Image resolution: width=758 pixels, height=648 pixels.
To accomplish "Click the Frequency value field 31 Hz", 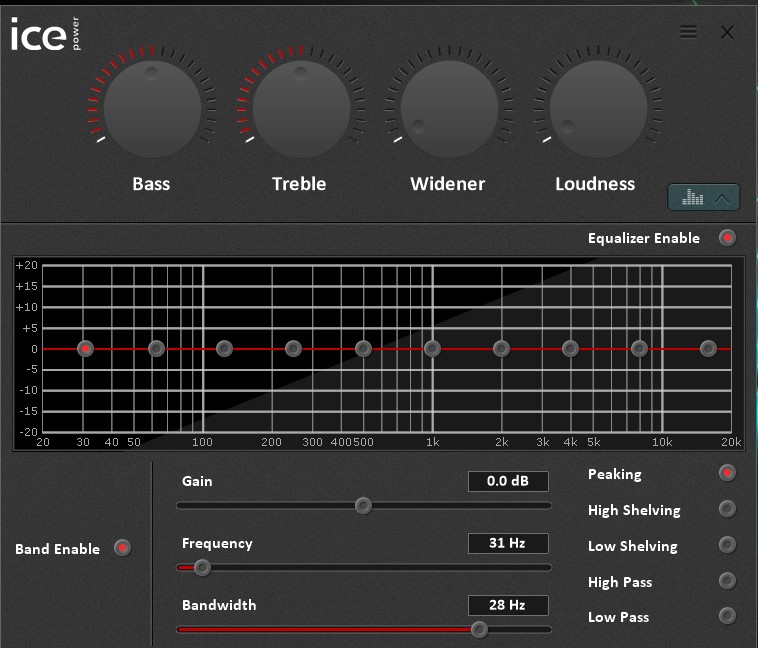I will click(x=508, y=543).
